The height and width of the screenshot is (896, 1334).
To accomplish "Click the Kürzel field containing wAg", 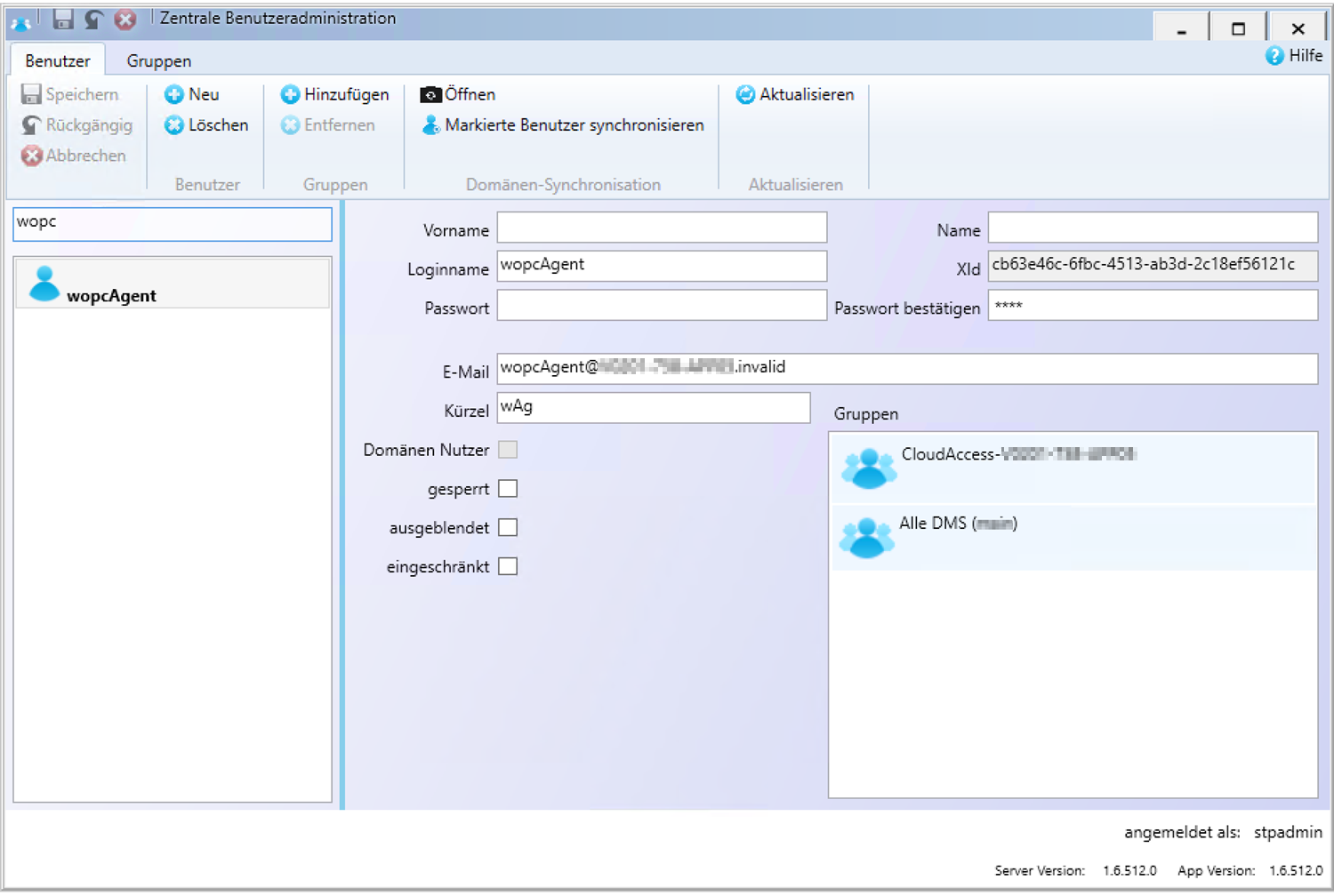I will [x=654, y=408].
